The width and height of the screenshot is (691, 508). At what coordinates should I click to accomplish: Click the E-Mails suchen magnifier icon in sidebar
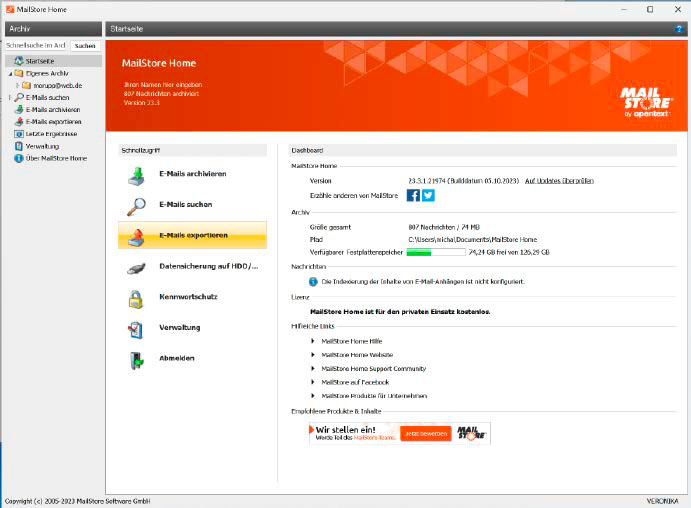tap(19, 97)
